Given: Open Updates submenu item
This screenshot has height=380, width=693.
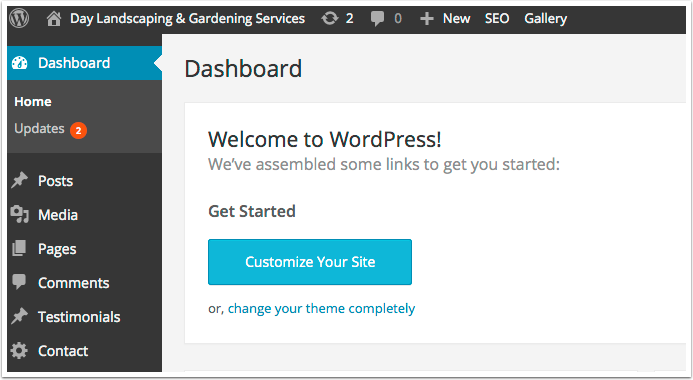Looking at the screenshot, I should click(39, 129).
